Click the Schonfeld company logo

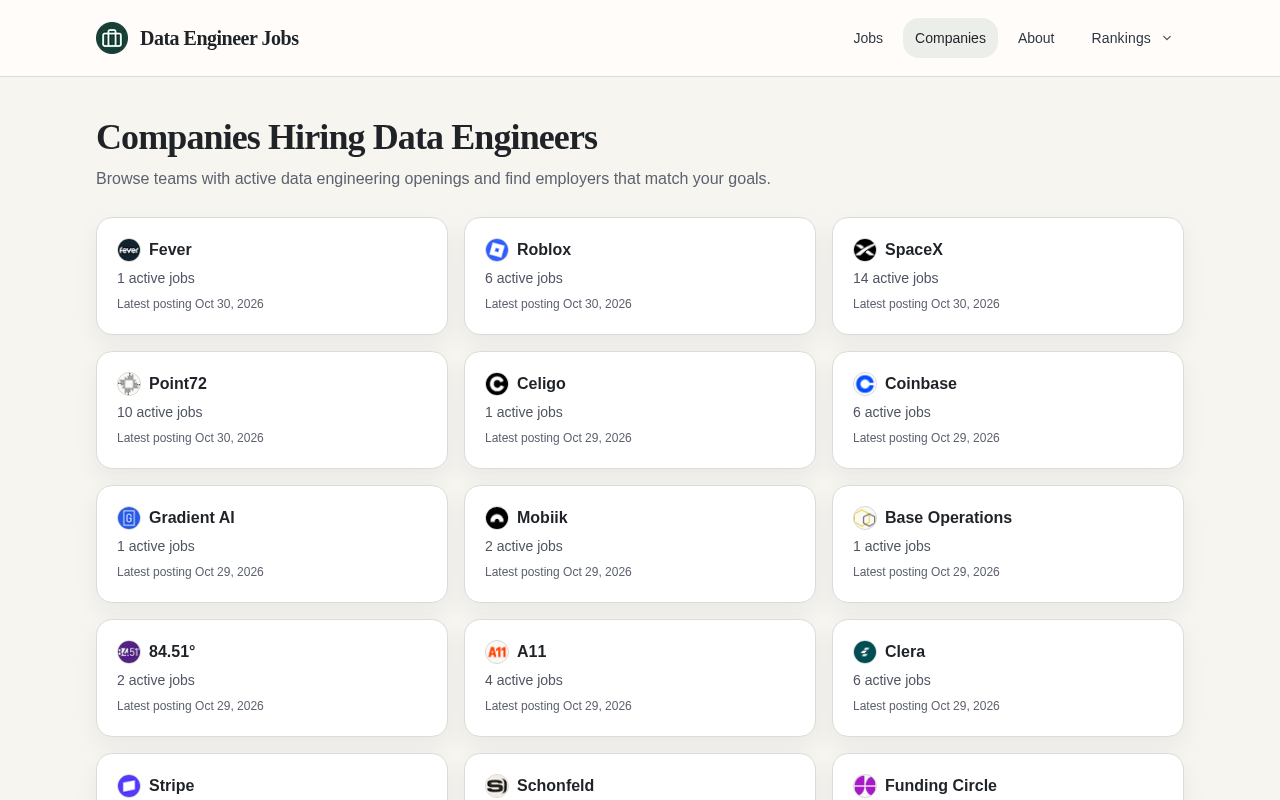click(x=497, y=786)
